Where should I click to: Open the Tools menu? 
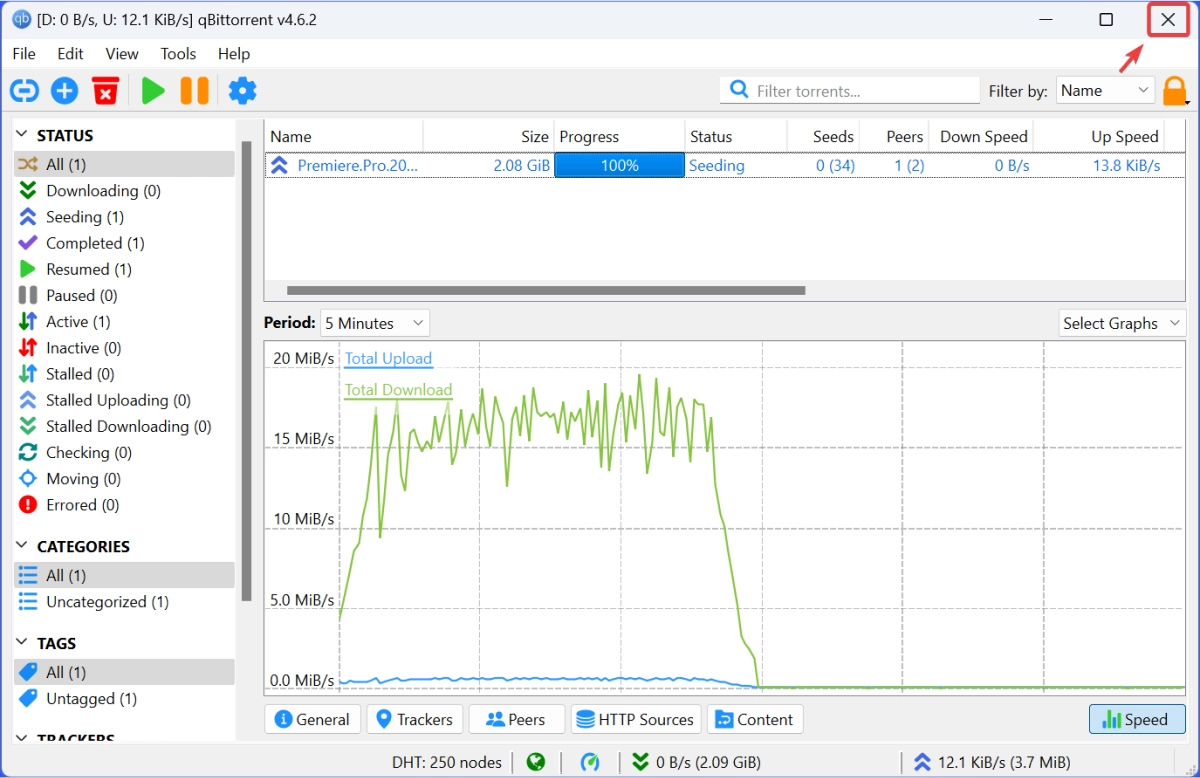click(178, 53)
